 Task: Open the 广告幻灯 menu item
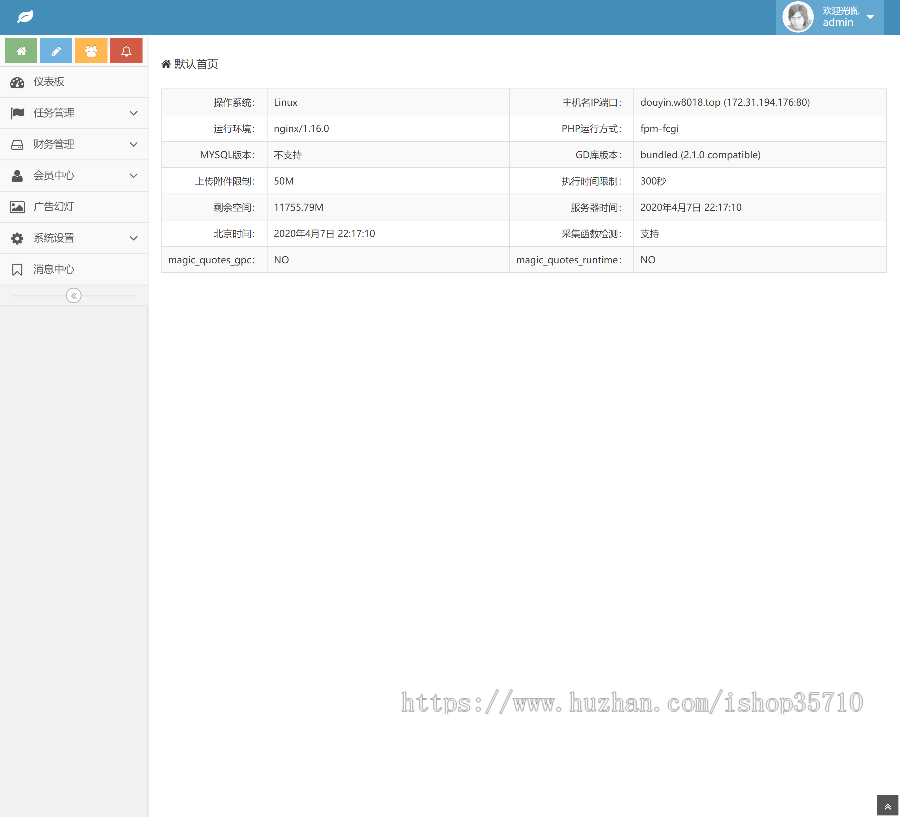(x=74, y=207)
